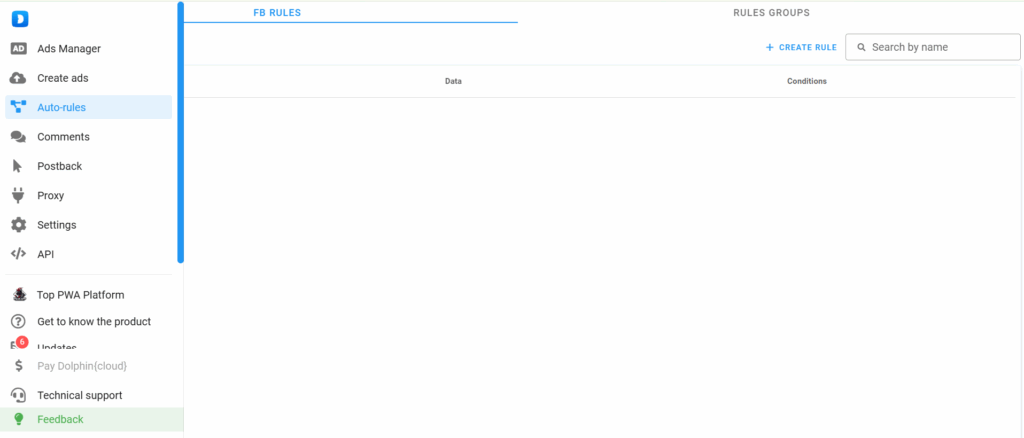1024x438 pixels.
Task: Click the blue sidebar scrollbar
Action: coord(180,133)
